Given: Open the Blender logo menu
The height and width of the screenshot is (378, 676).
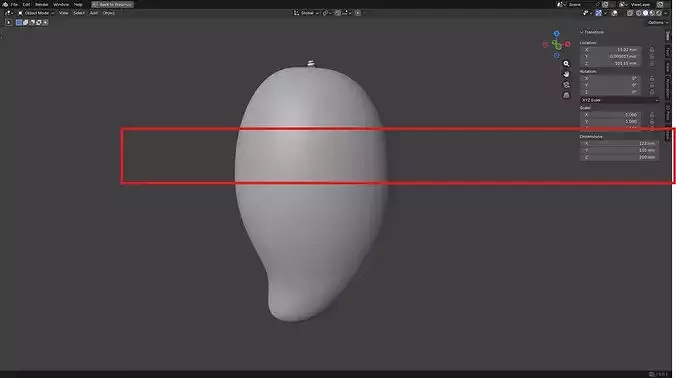Looking at the screenshot, I should 5,4.
